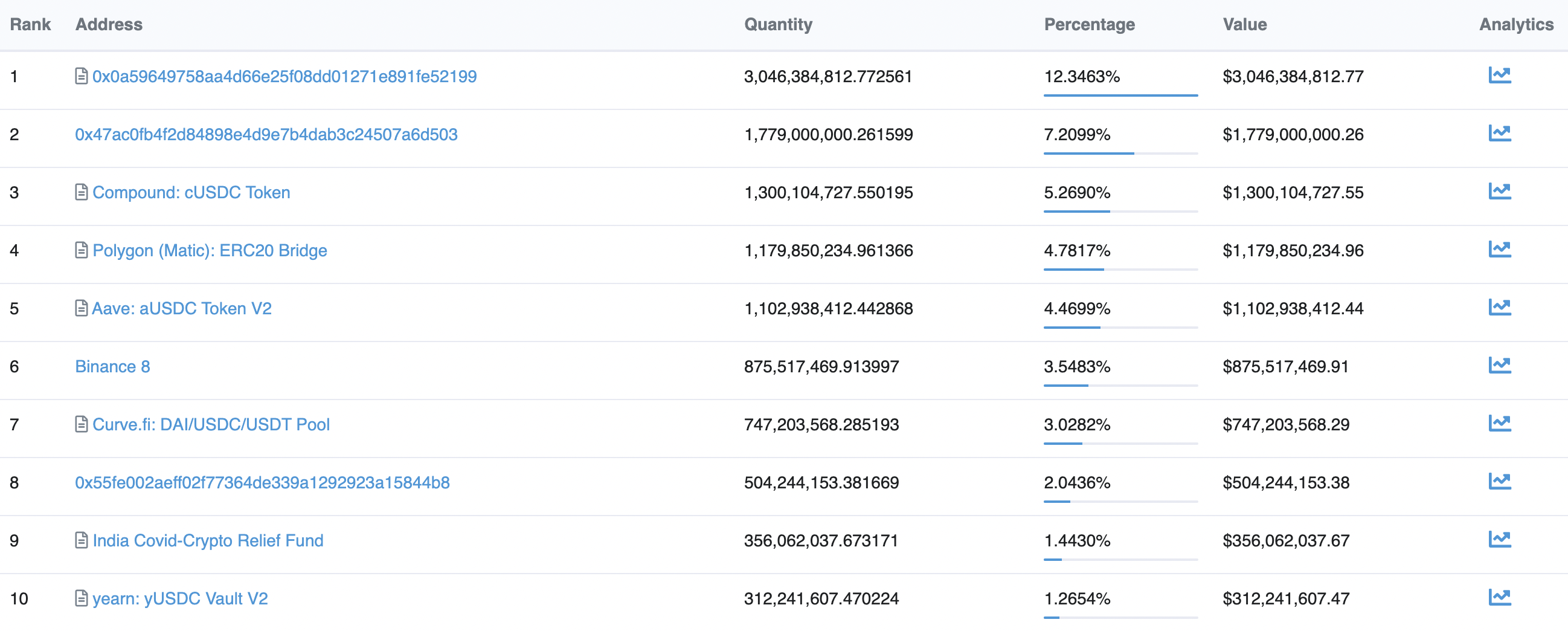Image resolution: width=1568 pixels, height=631 pixels.
Task: Click contract icon beside Polygon ERC20 Bridge
Action: [81, 250]
